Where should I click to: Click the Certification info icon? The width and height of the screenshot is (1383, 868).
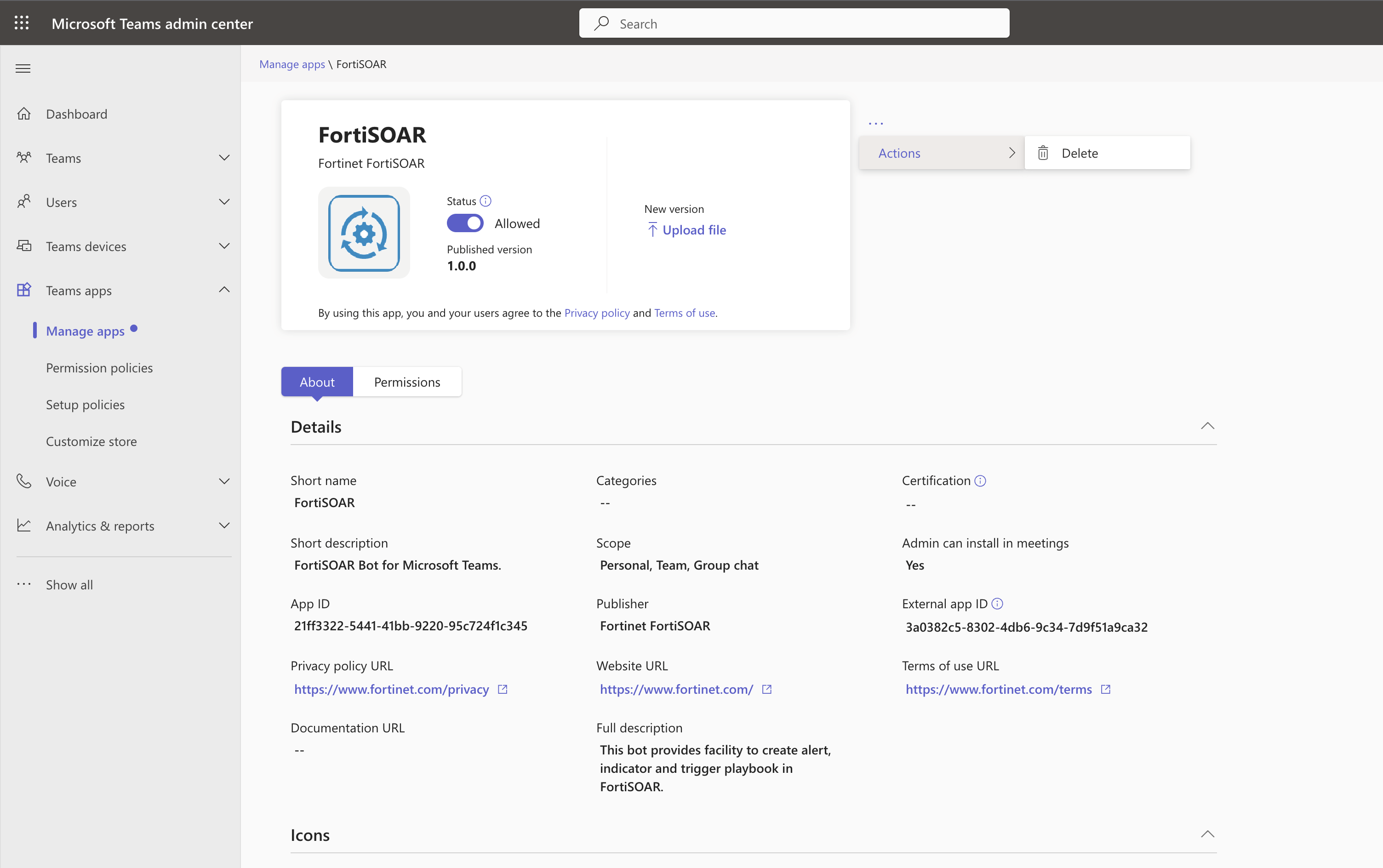point(980,480)
